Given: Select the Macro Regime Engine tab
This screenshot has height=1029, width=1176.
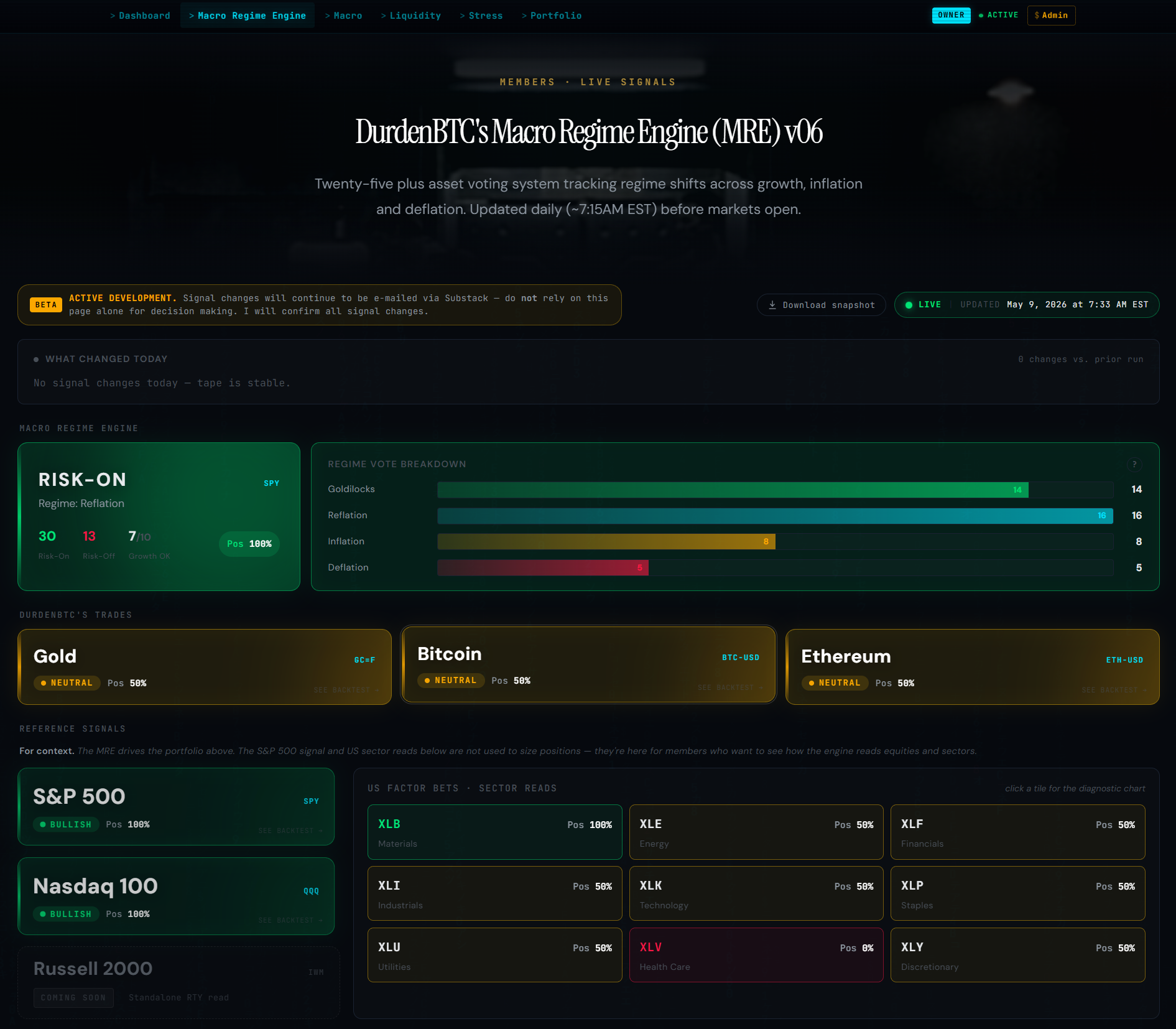Looking at the screenshot, I should [x=248, y=16].
